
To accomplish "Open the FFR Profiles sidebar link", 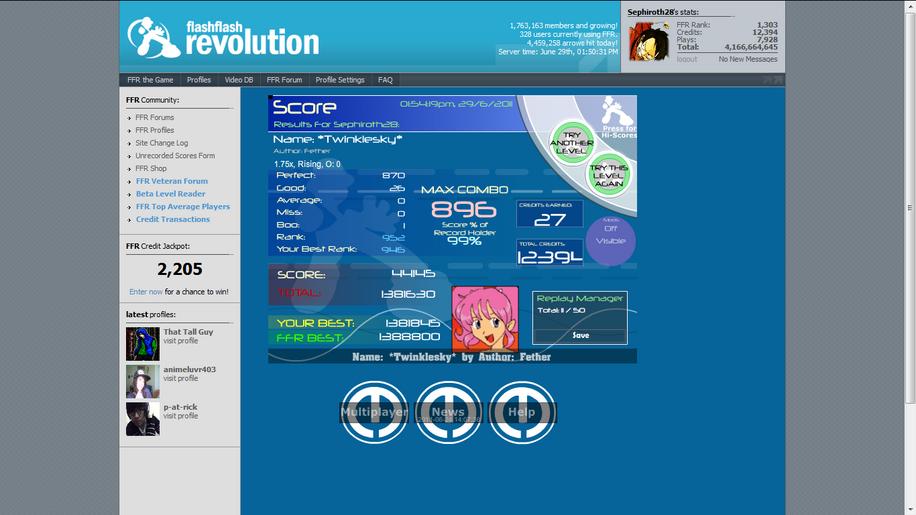I will point(155,130).
